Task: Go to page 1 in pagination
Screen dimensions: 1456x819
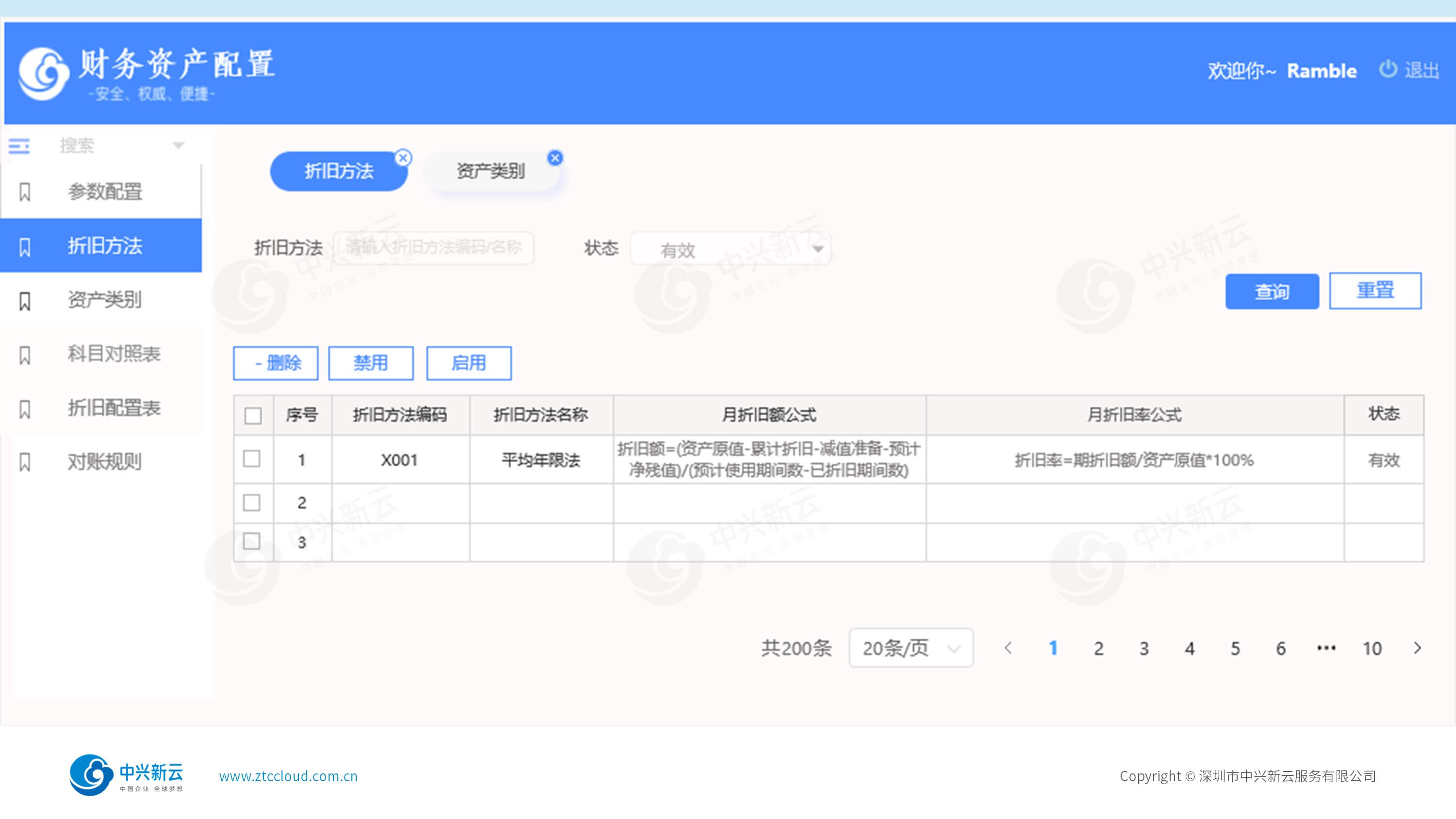Action: click(1053, 648)
